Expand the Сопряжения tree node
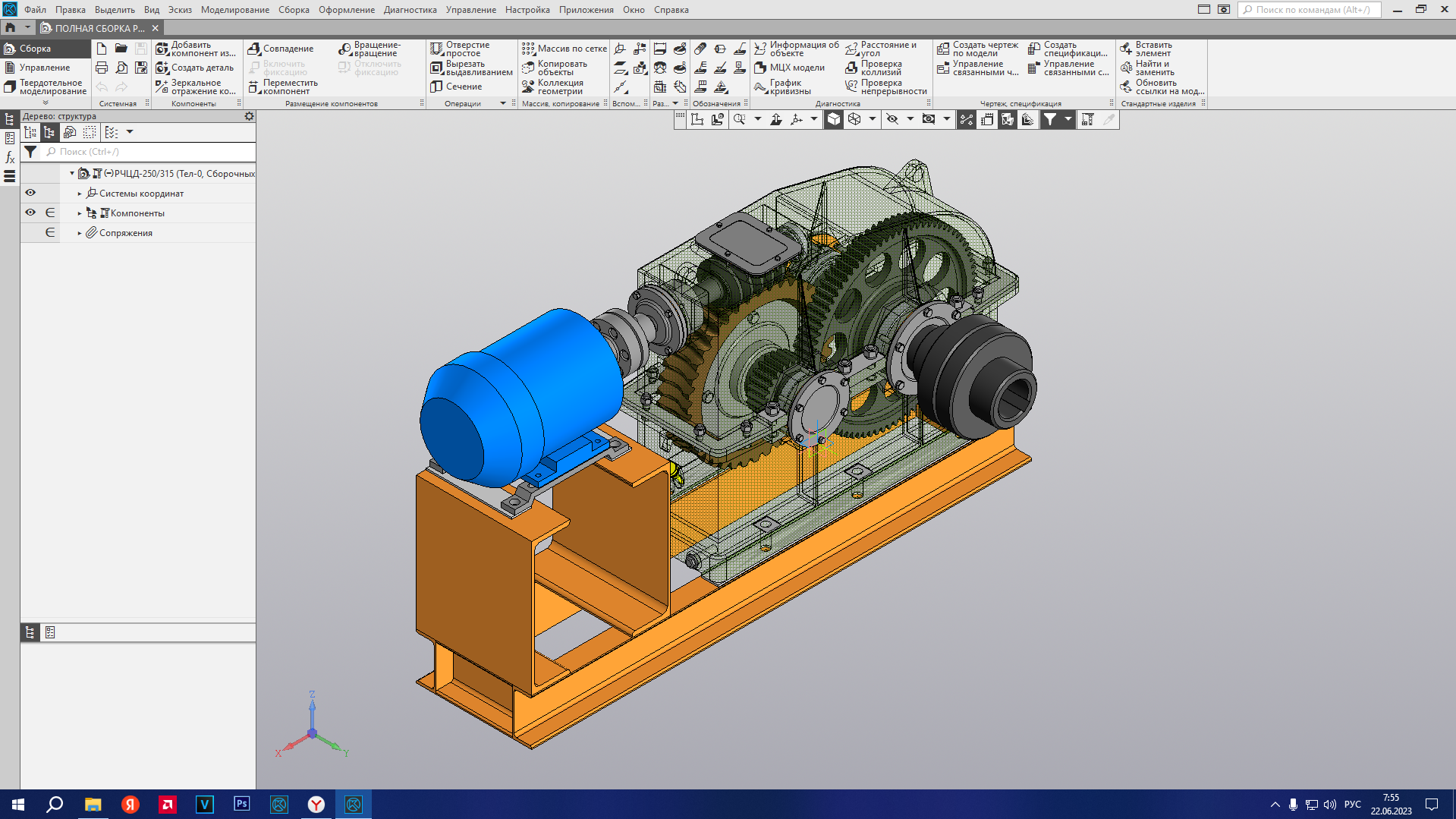Image resolution: width=1456 pixels, height=819 pixels. pyautogui.click(x=80, y=233)
